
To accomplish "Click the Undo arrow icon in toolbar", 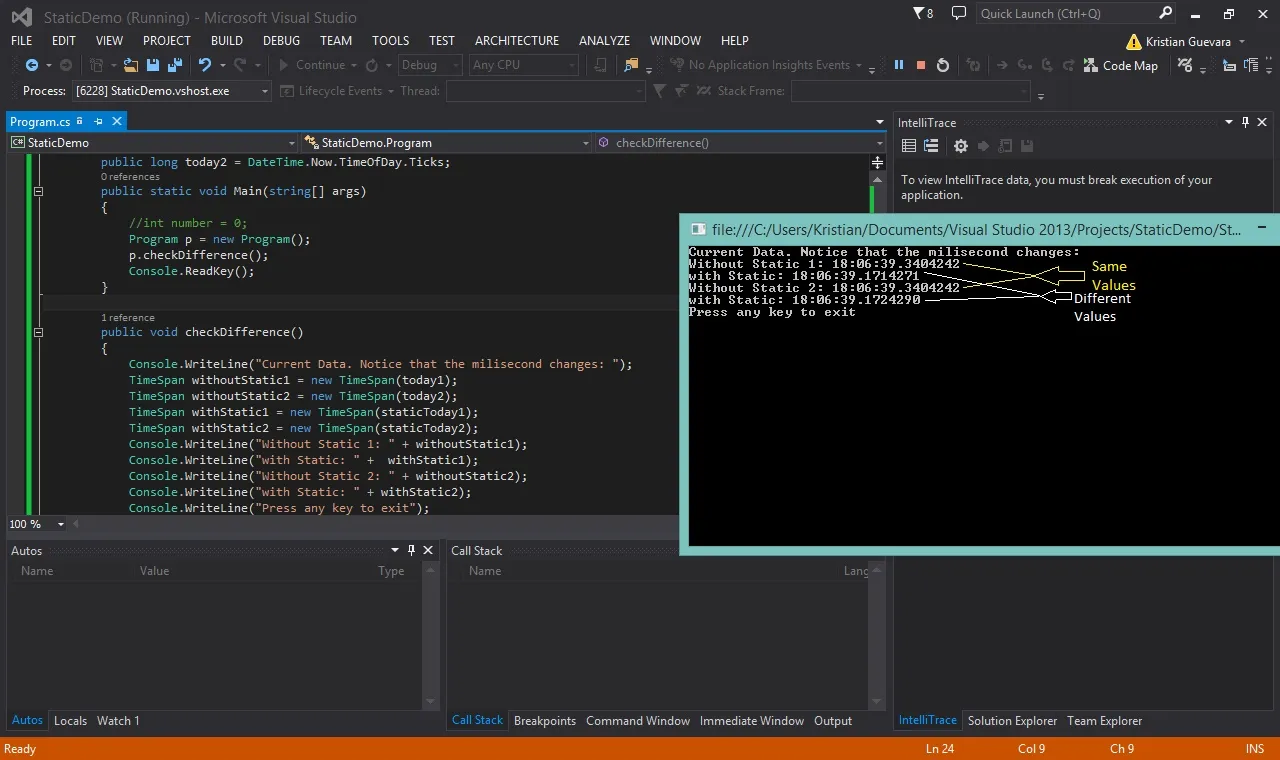I will [204, 65].
